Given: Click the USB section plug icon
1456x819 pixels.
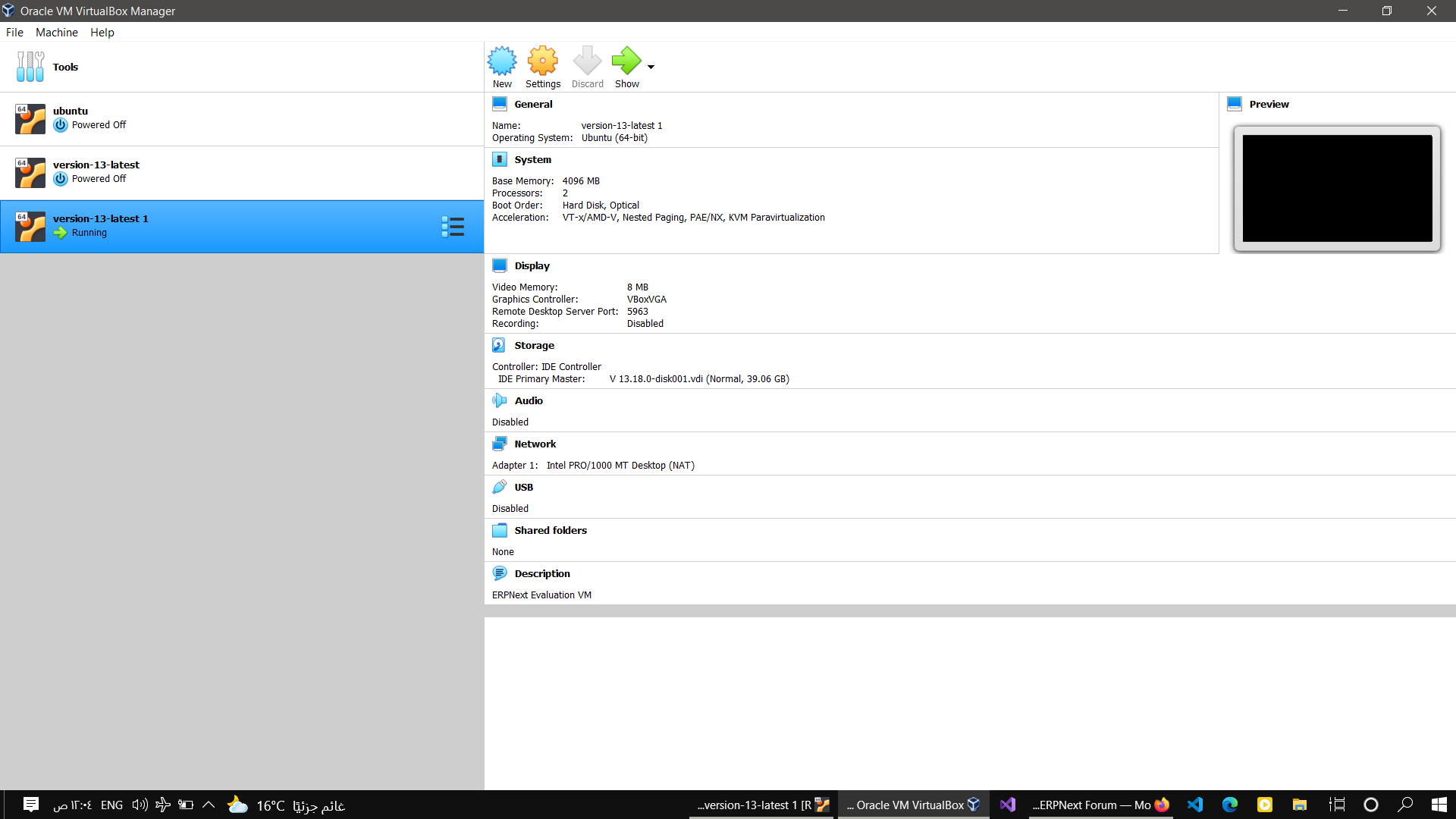Looking at the screenshot, I should 500,487.
